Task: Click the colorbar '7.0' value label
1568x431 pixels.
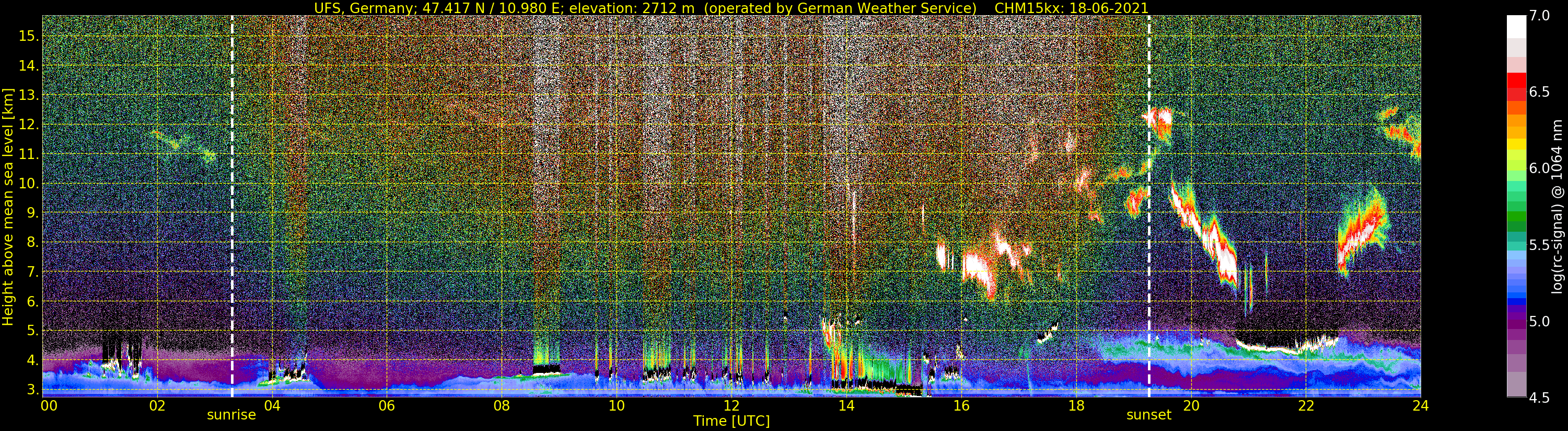Action: (1539, 16)
